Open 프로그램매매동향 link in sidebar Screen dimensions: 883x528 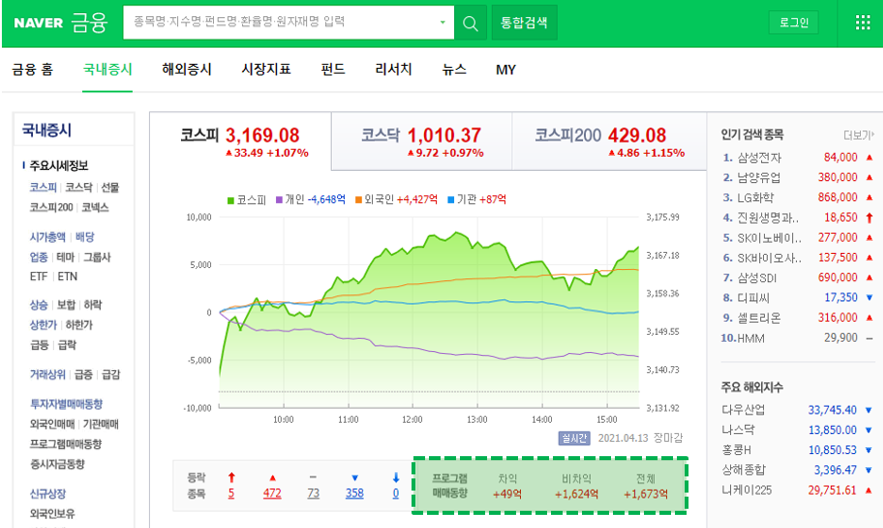coord(66,444)
